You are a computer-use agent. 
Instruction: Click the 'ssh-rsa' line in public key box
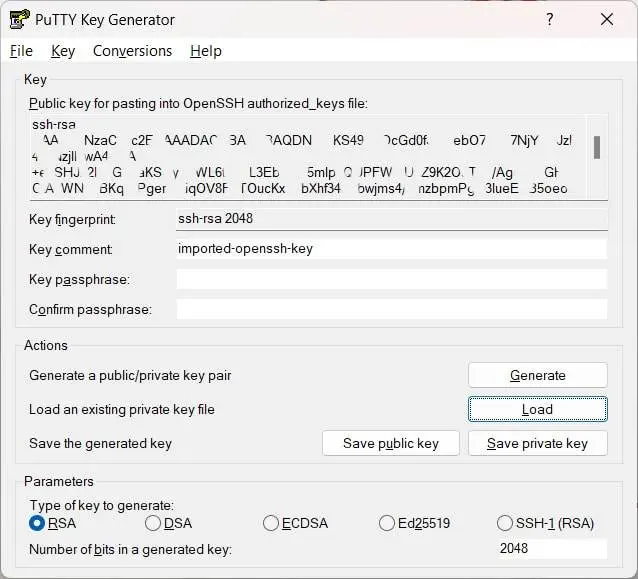point(54,124)
